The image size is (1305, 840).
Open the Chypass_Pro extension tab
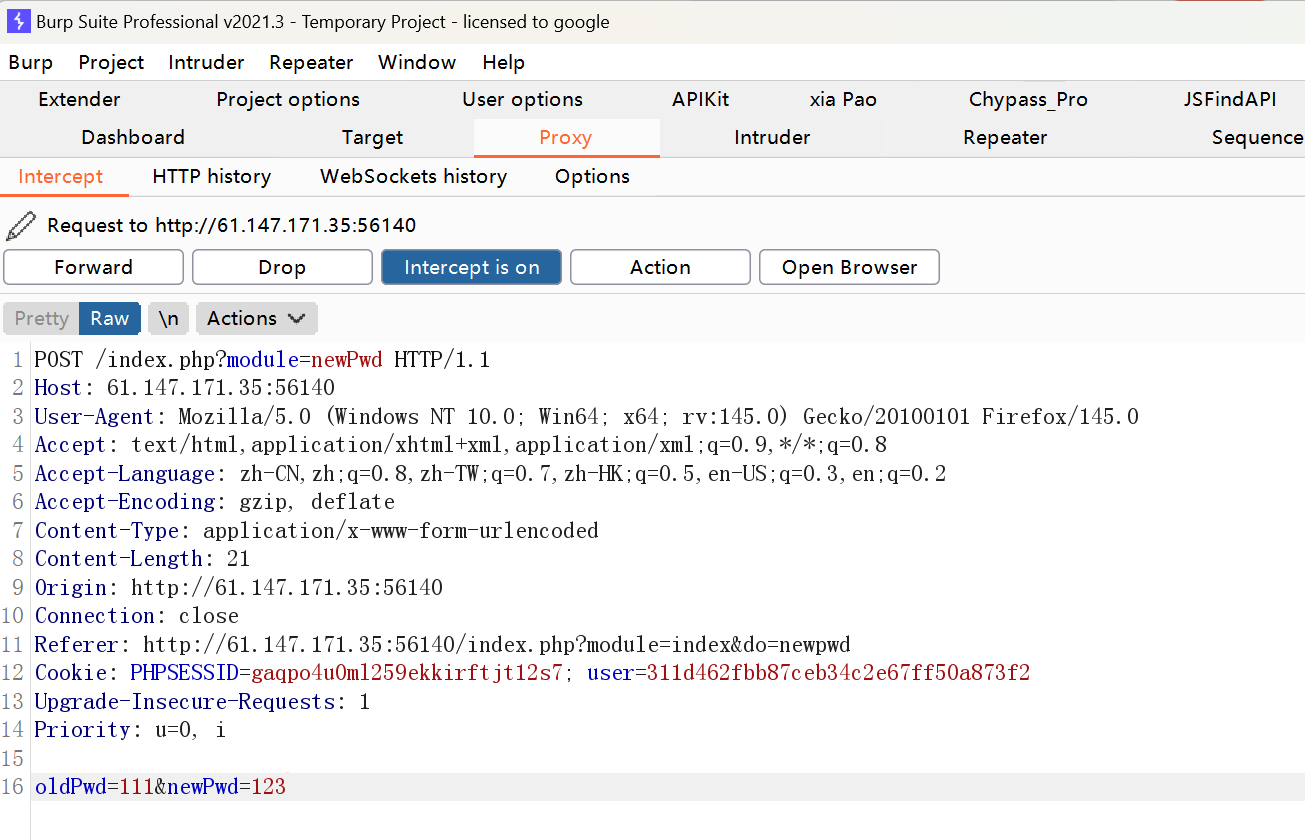(1028, 99)
